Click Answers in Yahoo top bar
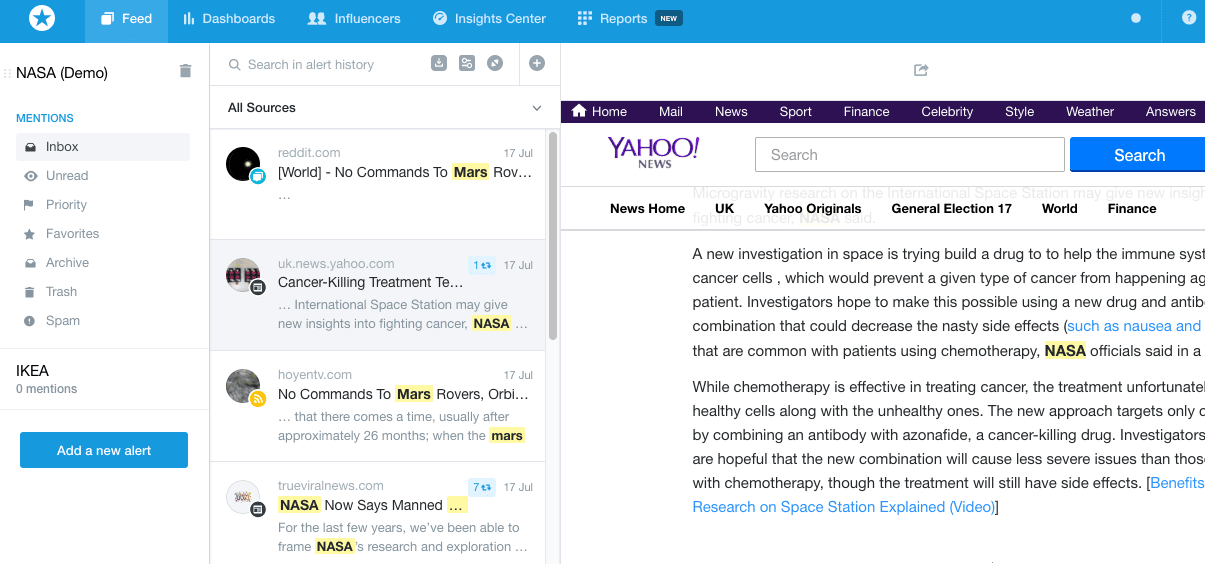Image resolution: width=1205 pixels, height=564 pixels. click(x=1171, y=112)
